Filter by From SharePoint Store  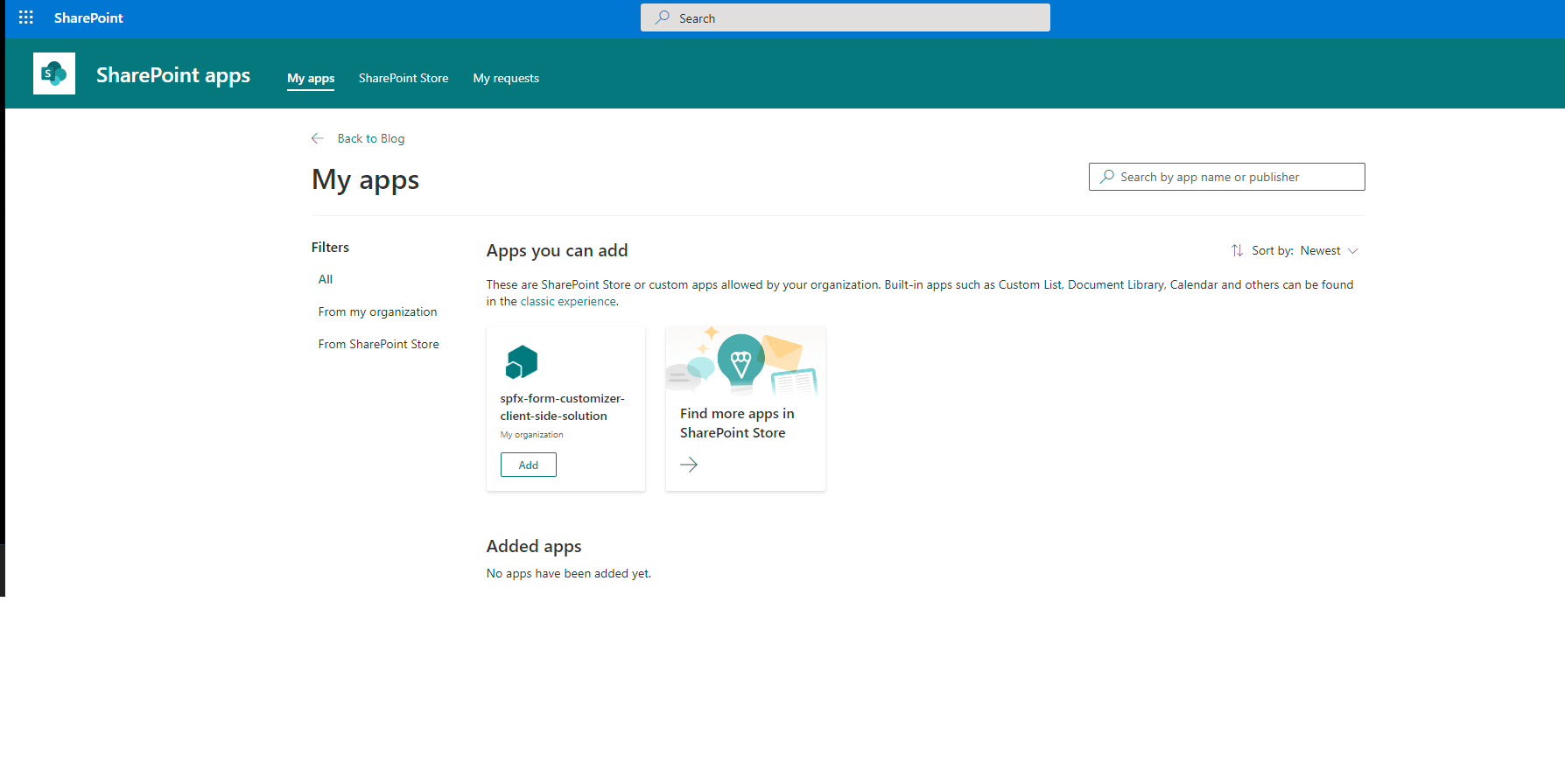(379, 344)
